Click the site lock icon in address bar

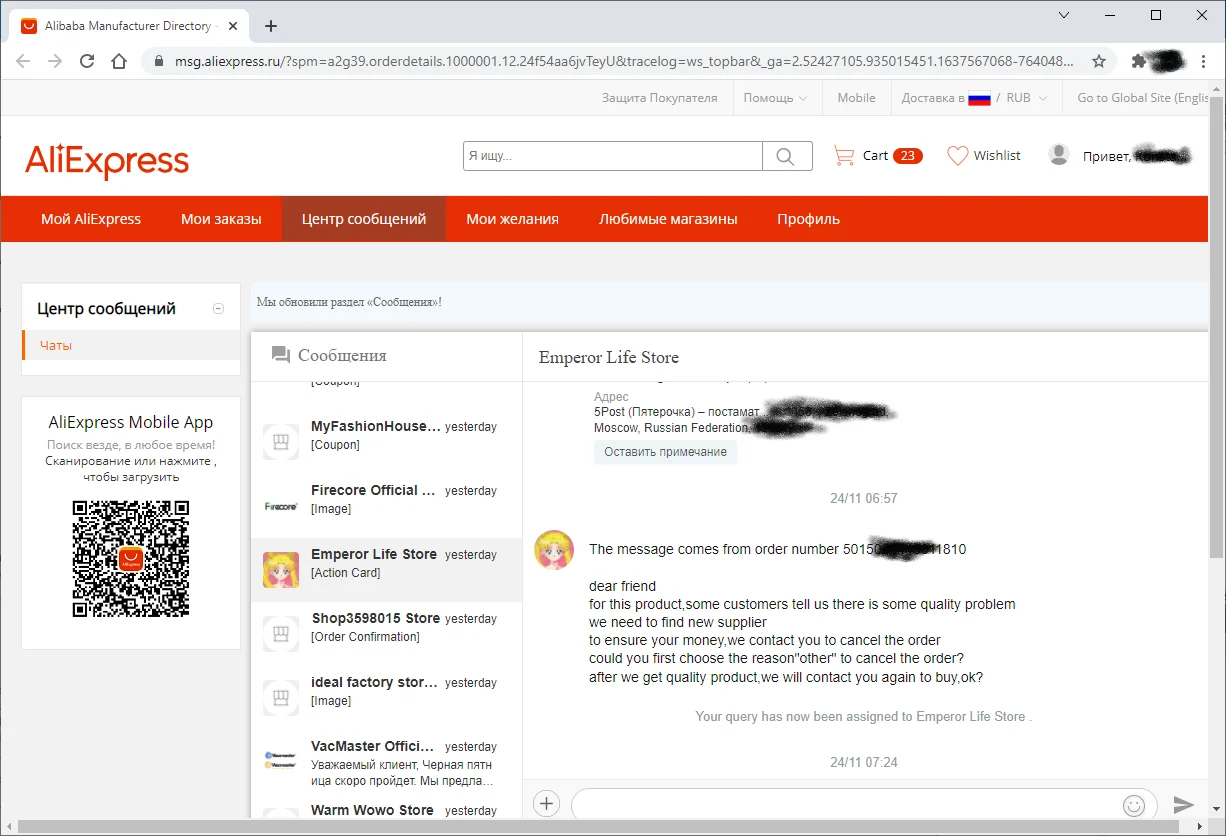(158, 61)
